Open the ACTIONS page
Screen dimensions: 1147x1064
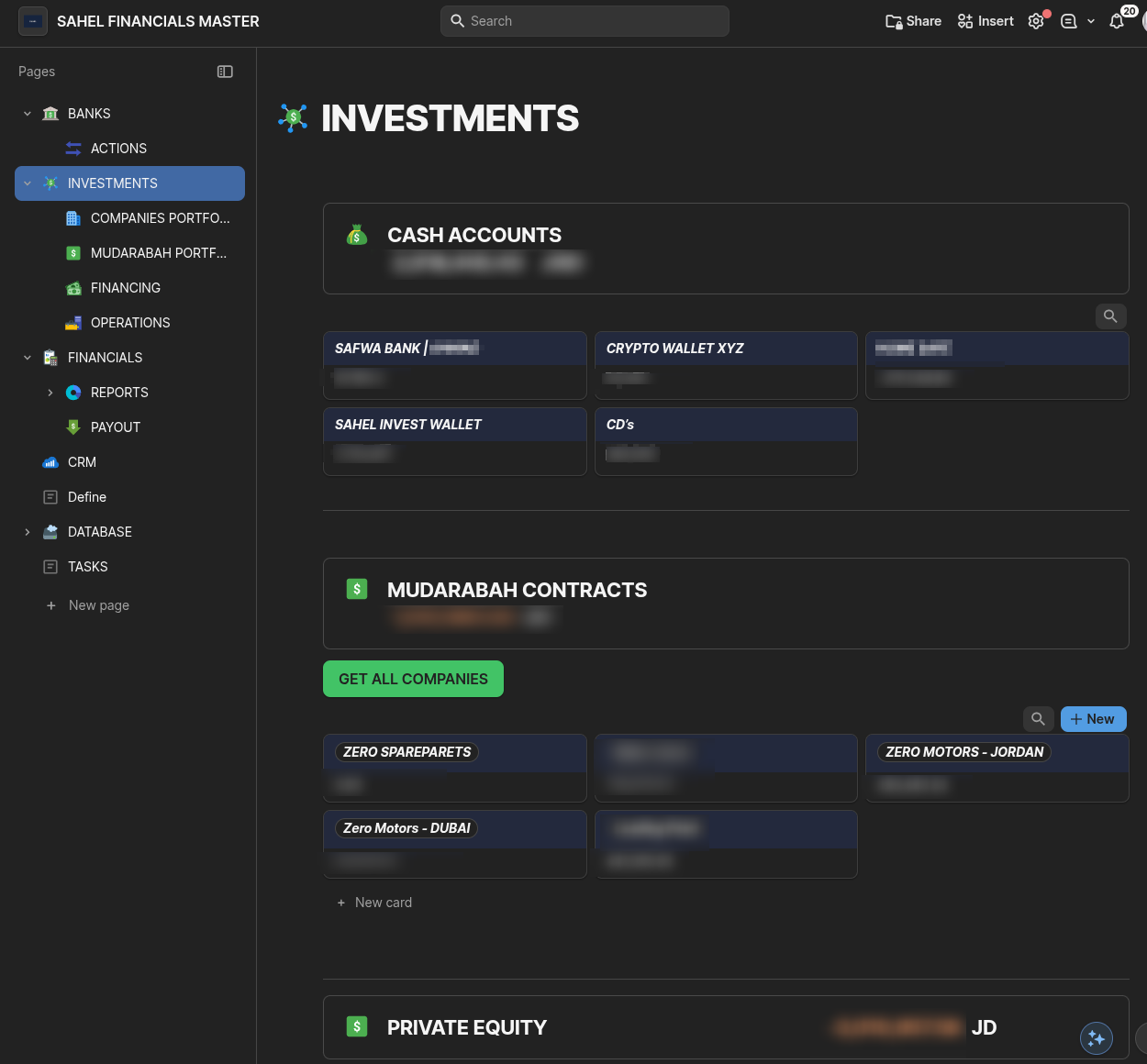[118, 149]
